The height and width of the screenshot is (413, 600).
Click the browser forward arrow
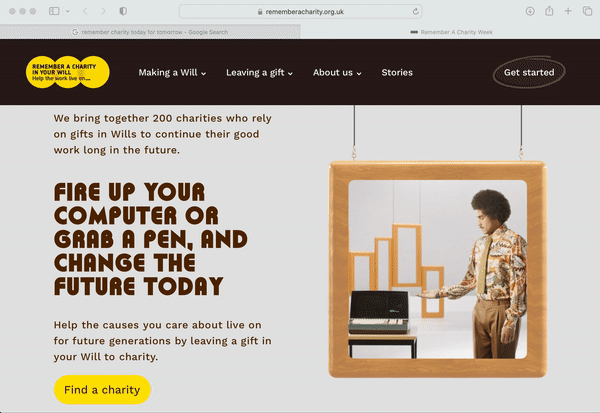coord(103,11)
